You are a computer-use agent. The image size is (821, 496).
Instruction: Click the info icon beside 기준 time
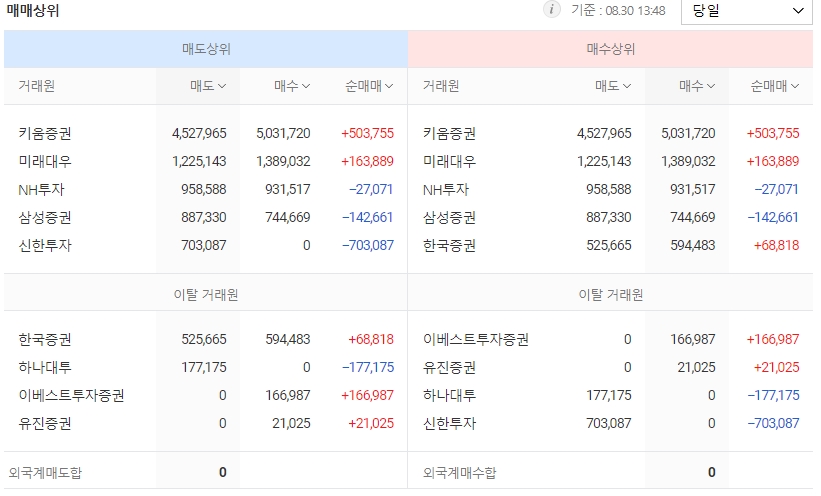pos(551,9)
